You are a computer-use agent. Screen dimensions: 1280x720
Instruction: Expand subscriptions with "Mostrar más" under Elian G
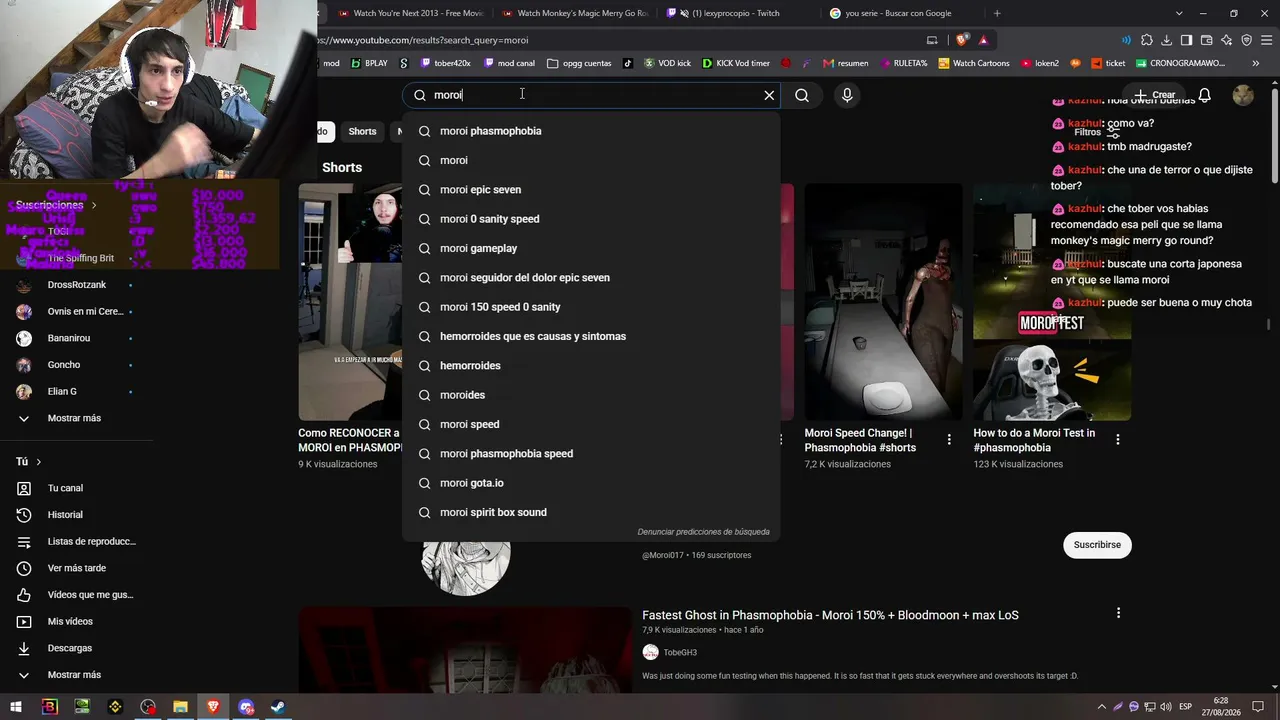click(x=74, y=418)
